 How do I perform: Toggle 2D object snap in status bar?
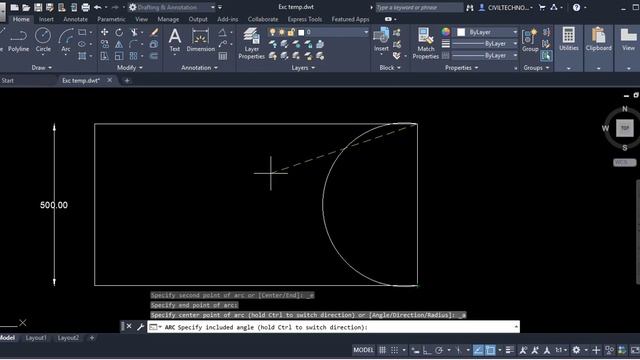(x=490, y=350)
